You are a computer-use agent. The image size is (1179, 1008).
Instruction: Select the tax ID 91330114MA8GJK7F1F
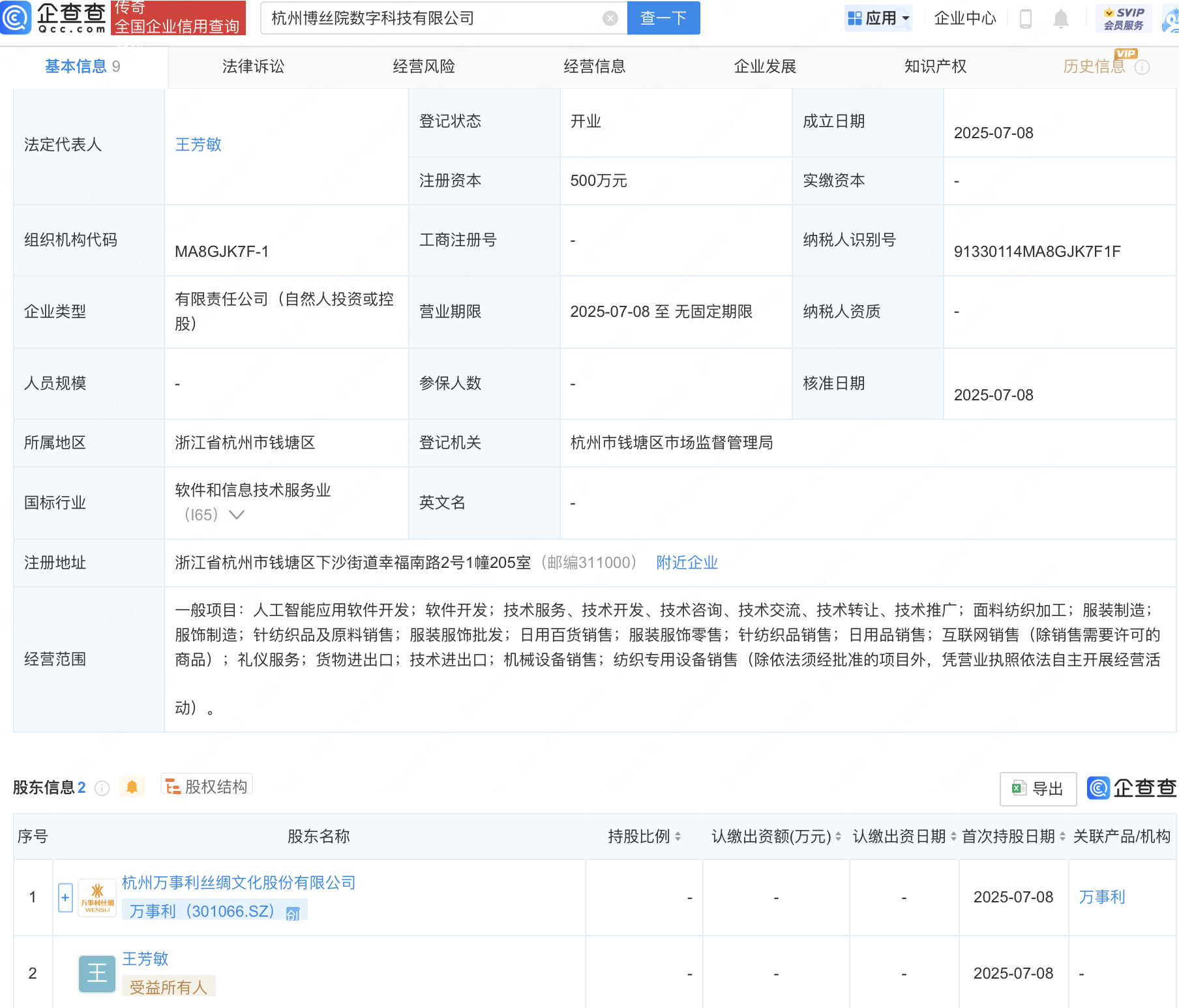pyautogui.click(x=1037, y=252)
